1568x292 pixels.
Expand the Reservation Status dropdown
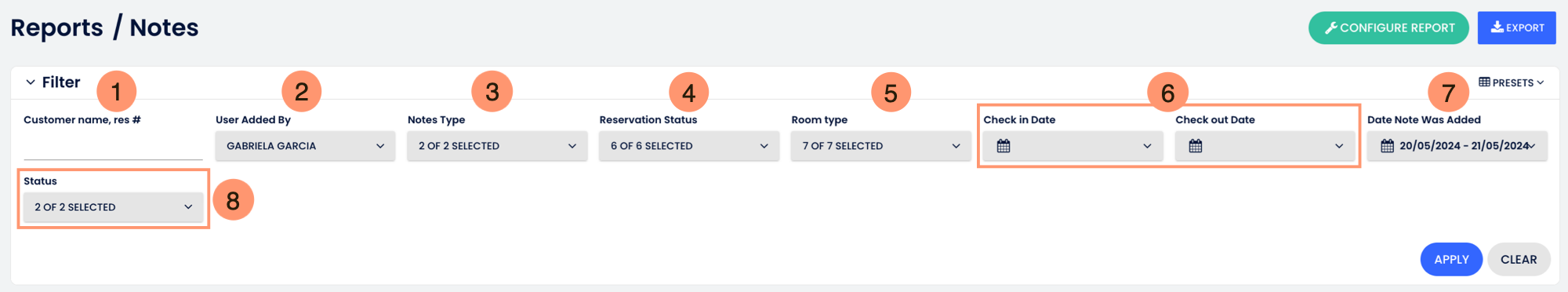(689, 146)
